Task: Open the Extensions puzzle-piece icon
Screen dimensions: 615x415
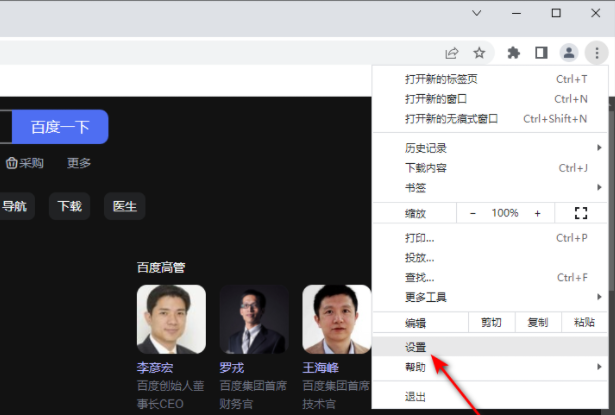Action: pos(513,53)
